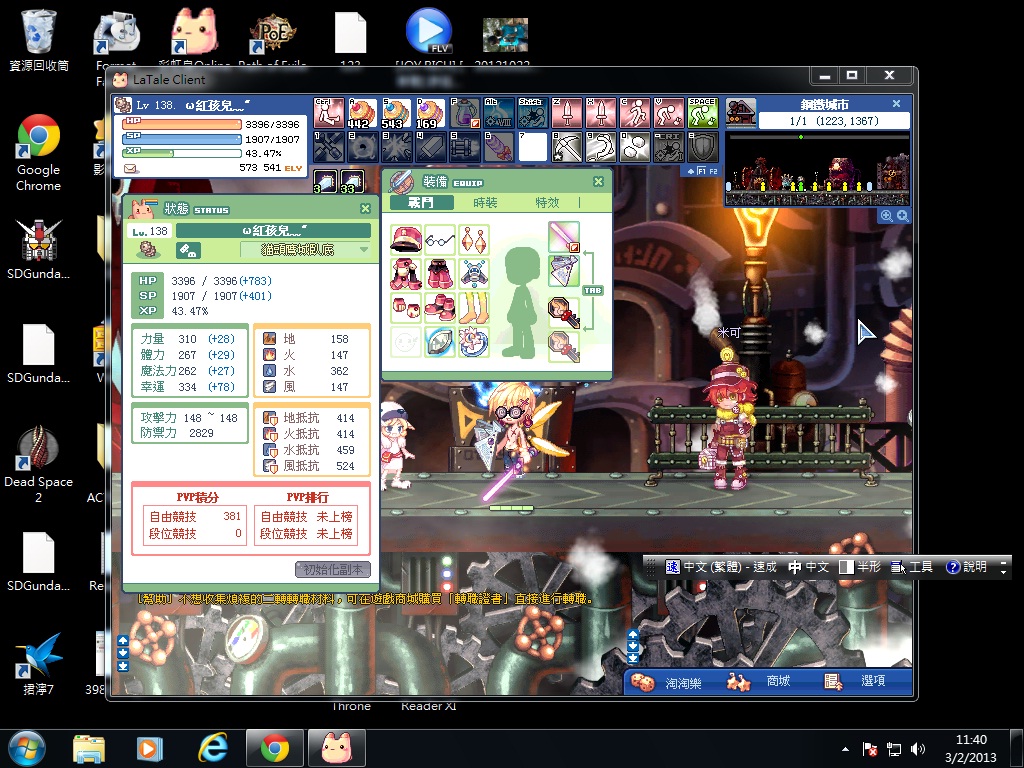
Task: Click the buff icon showing number 3
Action: click(x=325, y=181)
